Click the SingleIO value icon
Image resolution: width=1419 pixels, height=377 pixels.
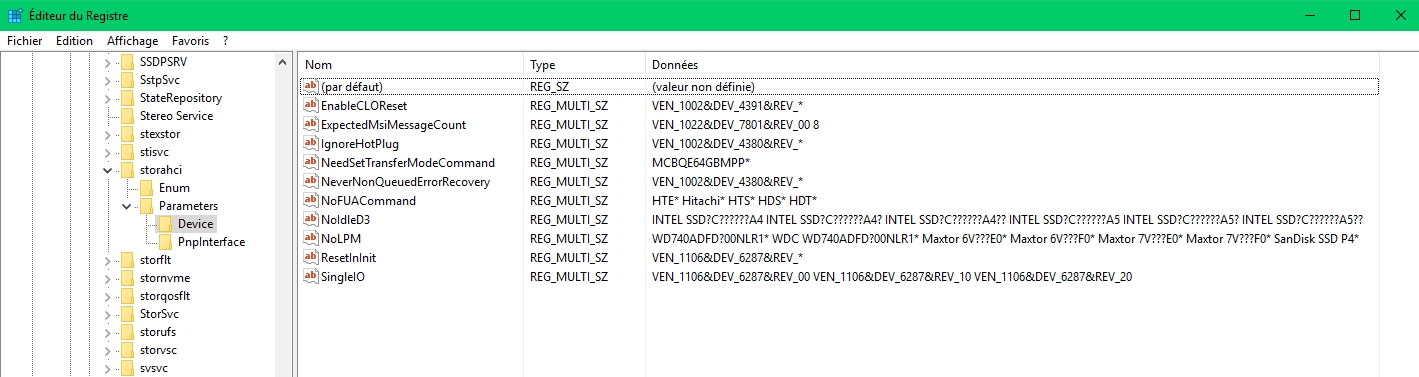[311, 277]
